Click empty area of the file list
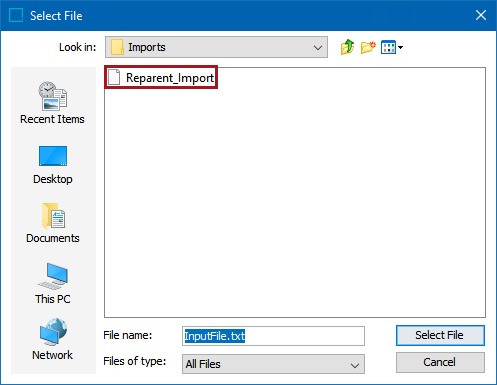 pyautogui.click(x=295, y=200)
